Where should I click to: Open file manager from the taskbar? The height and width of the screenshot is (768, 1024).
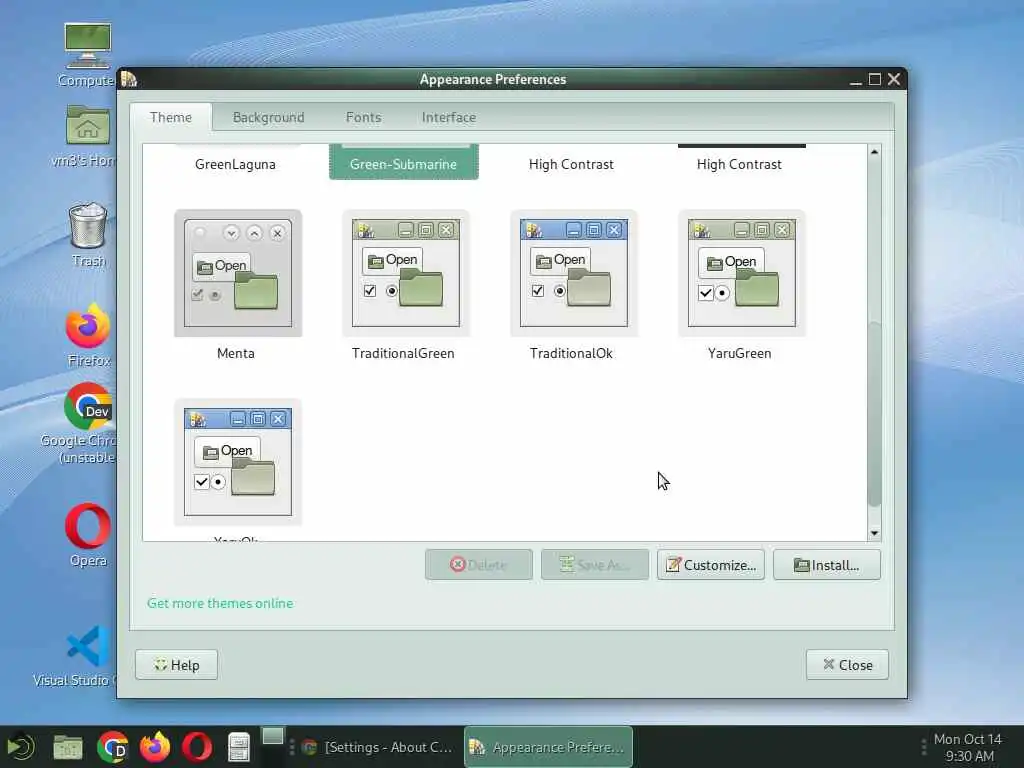(x=68, y=747)
